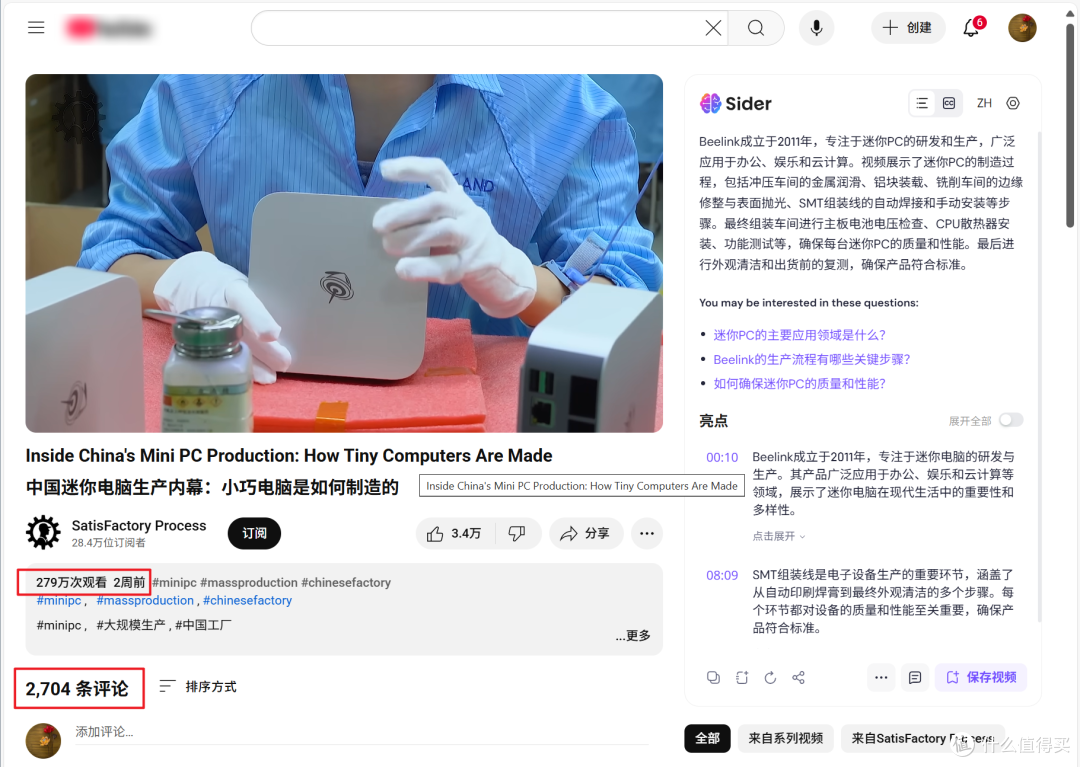Screen dimensions: 1080x767
Task: Open Sider more options ellipsis
Action: [x=881, y=677]
